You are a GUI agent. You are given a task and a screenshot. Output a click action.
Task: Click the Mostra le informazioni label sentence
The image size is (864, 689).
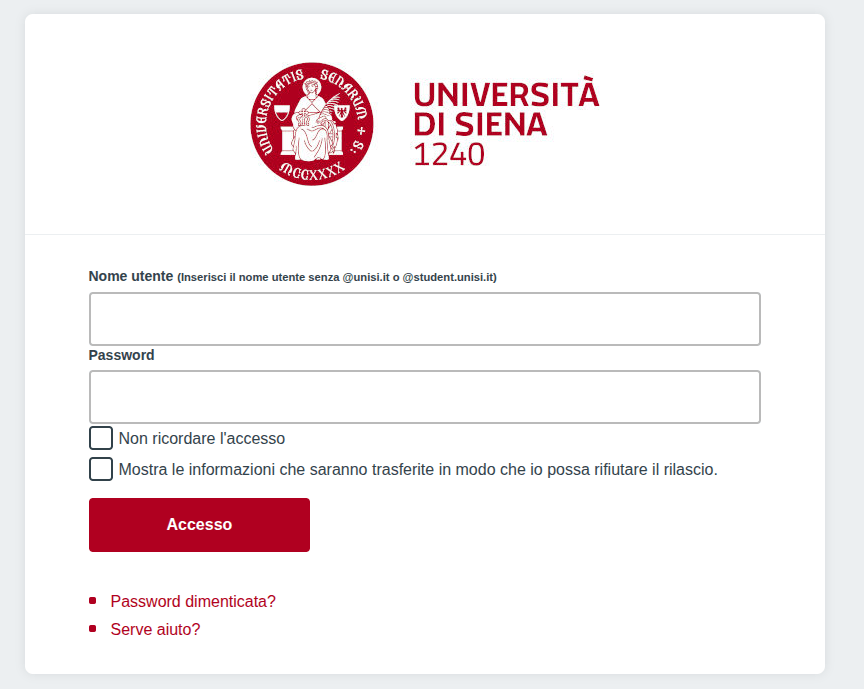coord(418,469)
